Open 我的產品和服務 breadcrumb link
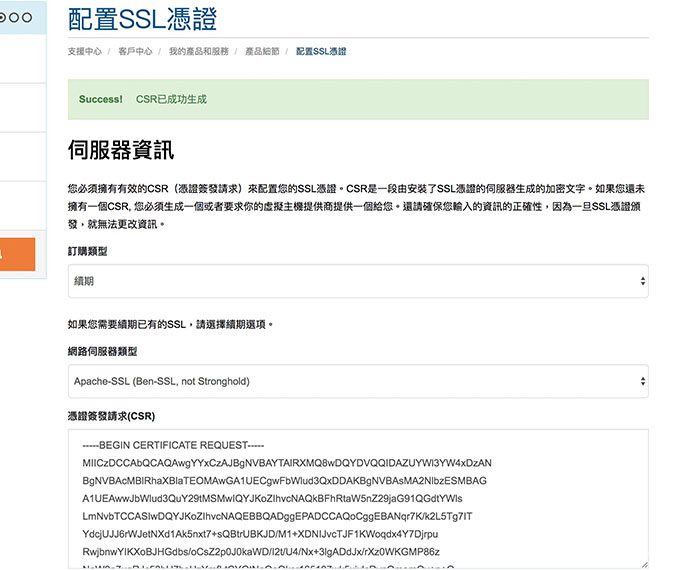The width and height of the screenshot is (700, 570). click(199, 51)
